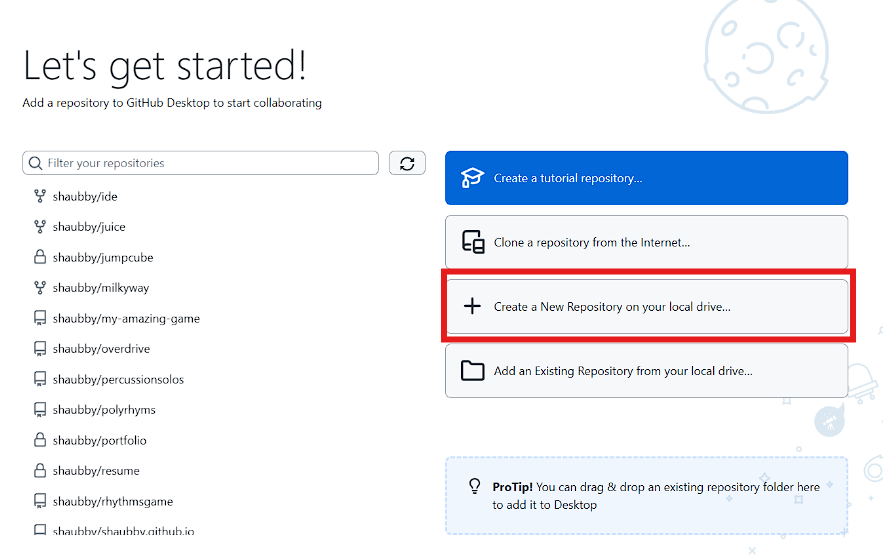Select shaubby/juice from the repository list
This screenshot has width=883, height=555.
click(x=89, y=227)
